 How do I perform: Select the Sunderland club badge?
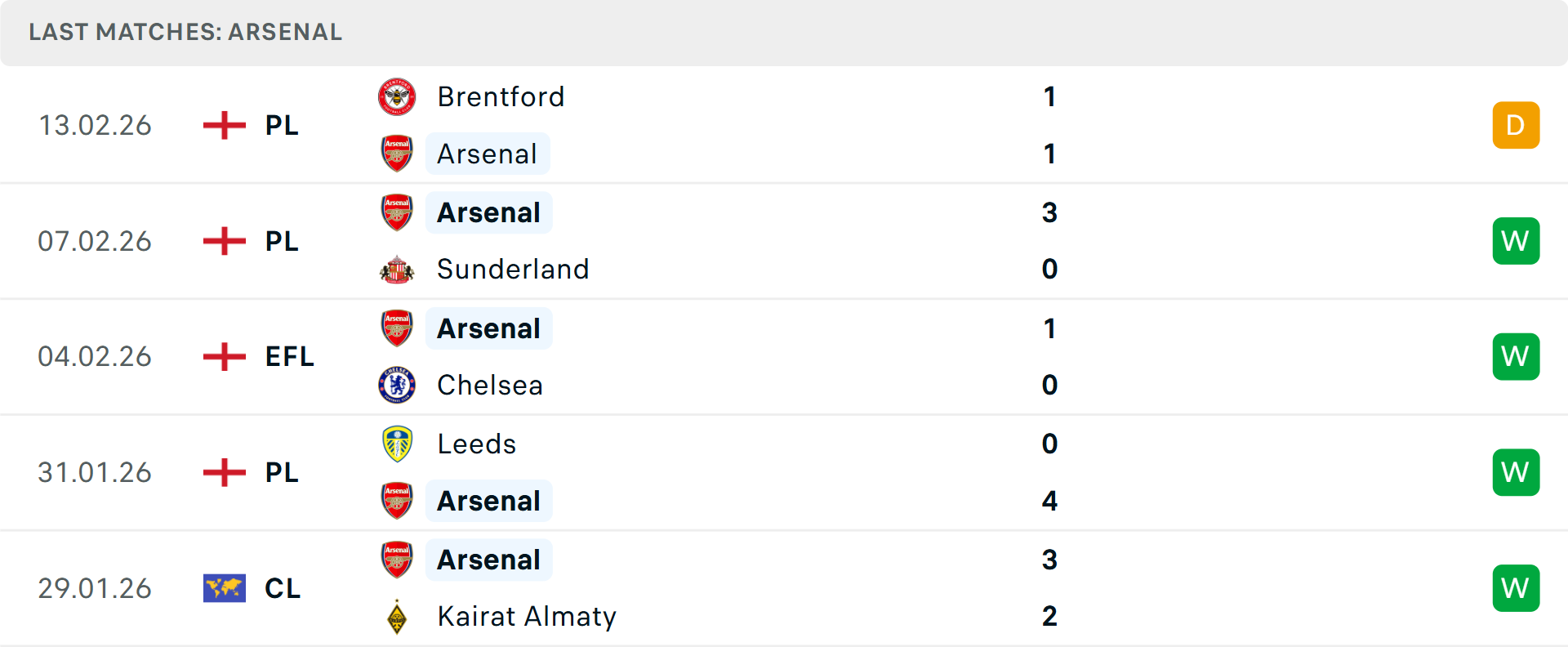click(x=397, y=269)
